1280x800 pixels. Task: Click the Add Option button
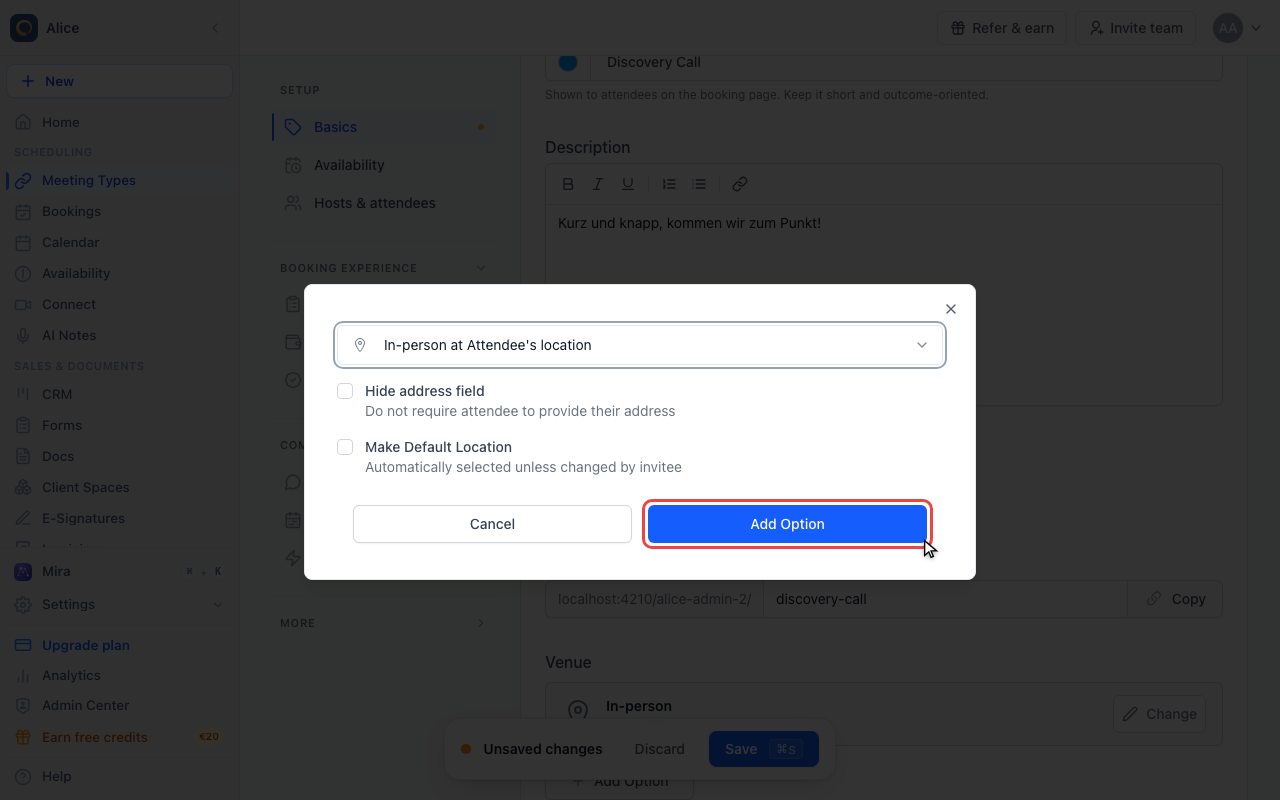(x=788, y=524)
